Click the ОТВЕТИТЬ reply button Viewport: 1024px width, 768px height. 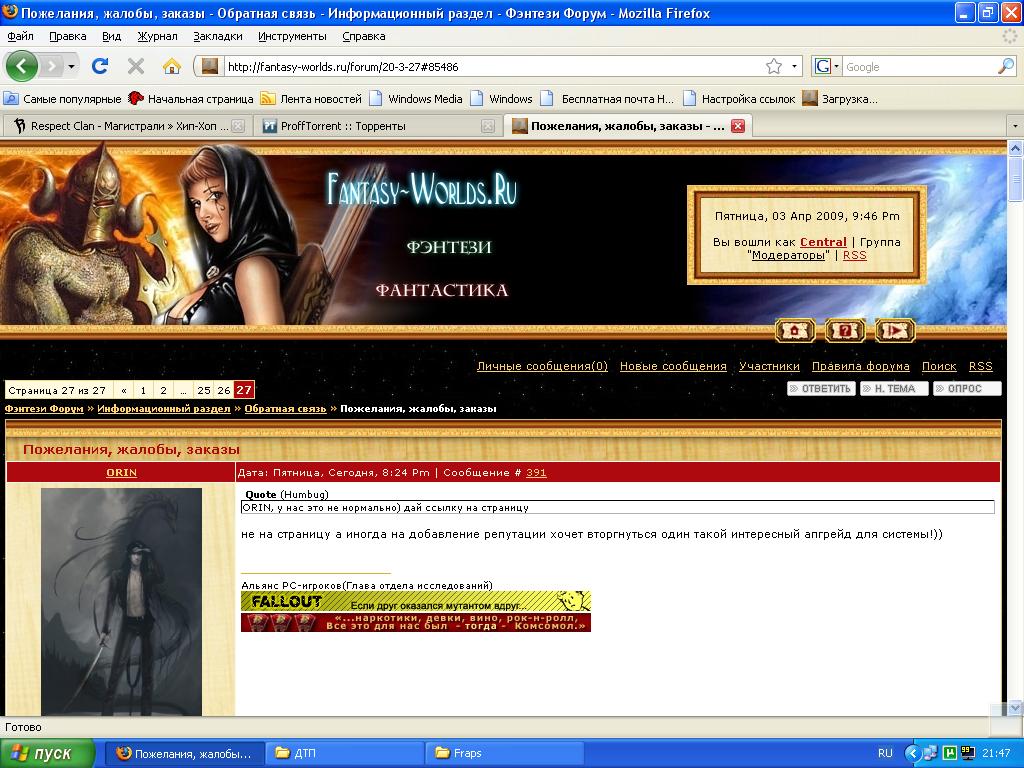(821, 389)
